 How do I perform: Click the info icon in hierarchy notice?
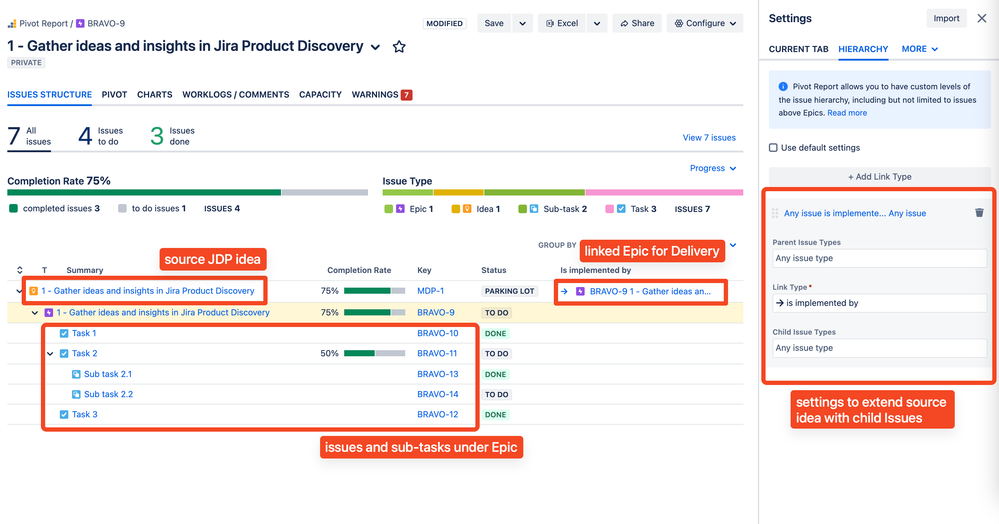(x=783, y=87)
